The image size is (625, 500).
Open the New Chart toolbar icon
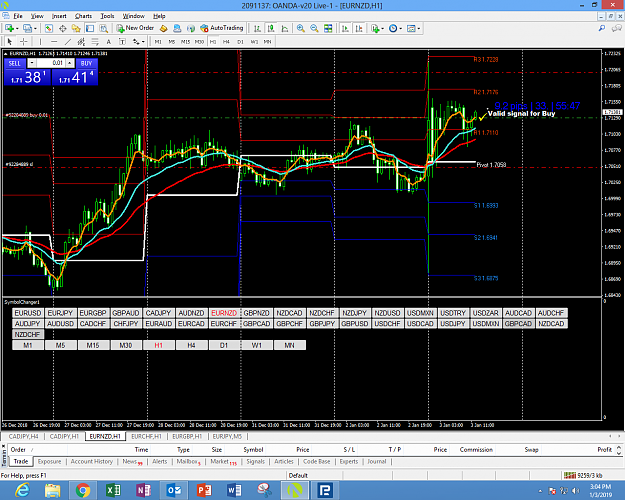(x=9, y=28)
